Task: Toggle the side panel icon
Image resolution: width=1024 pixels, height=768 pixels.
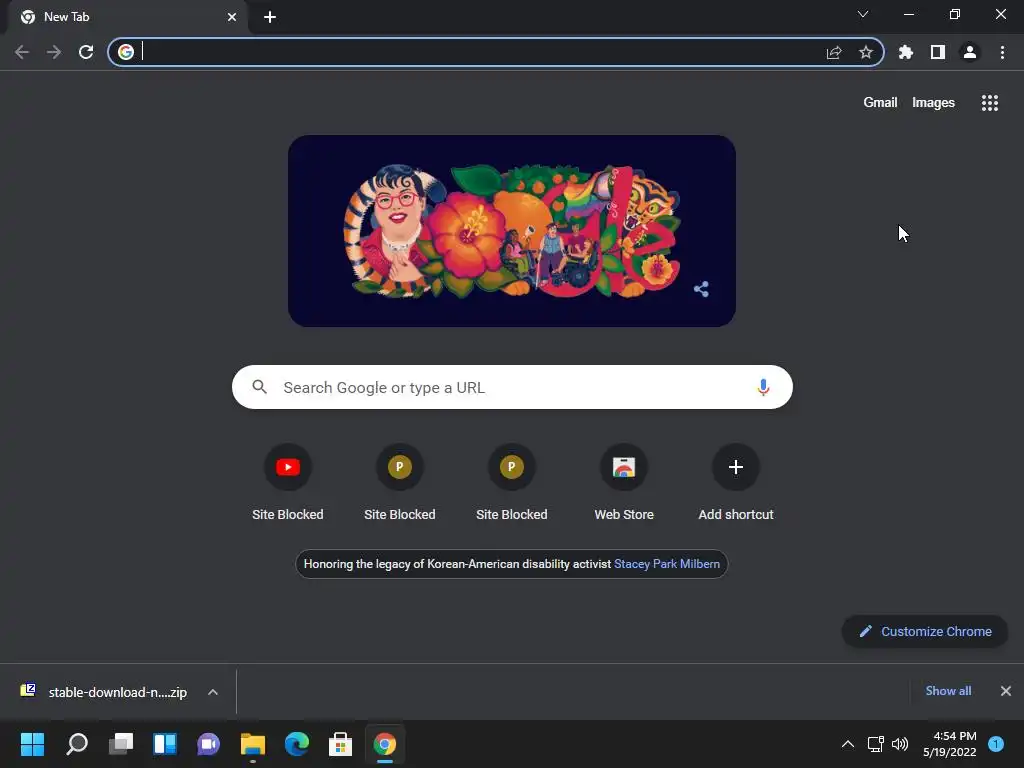Action: [x=938, y=52]
